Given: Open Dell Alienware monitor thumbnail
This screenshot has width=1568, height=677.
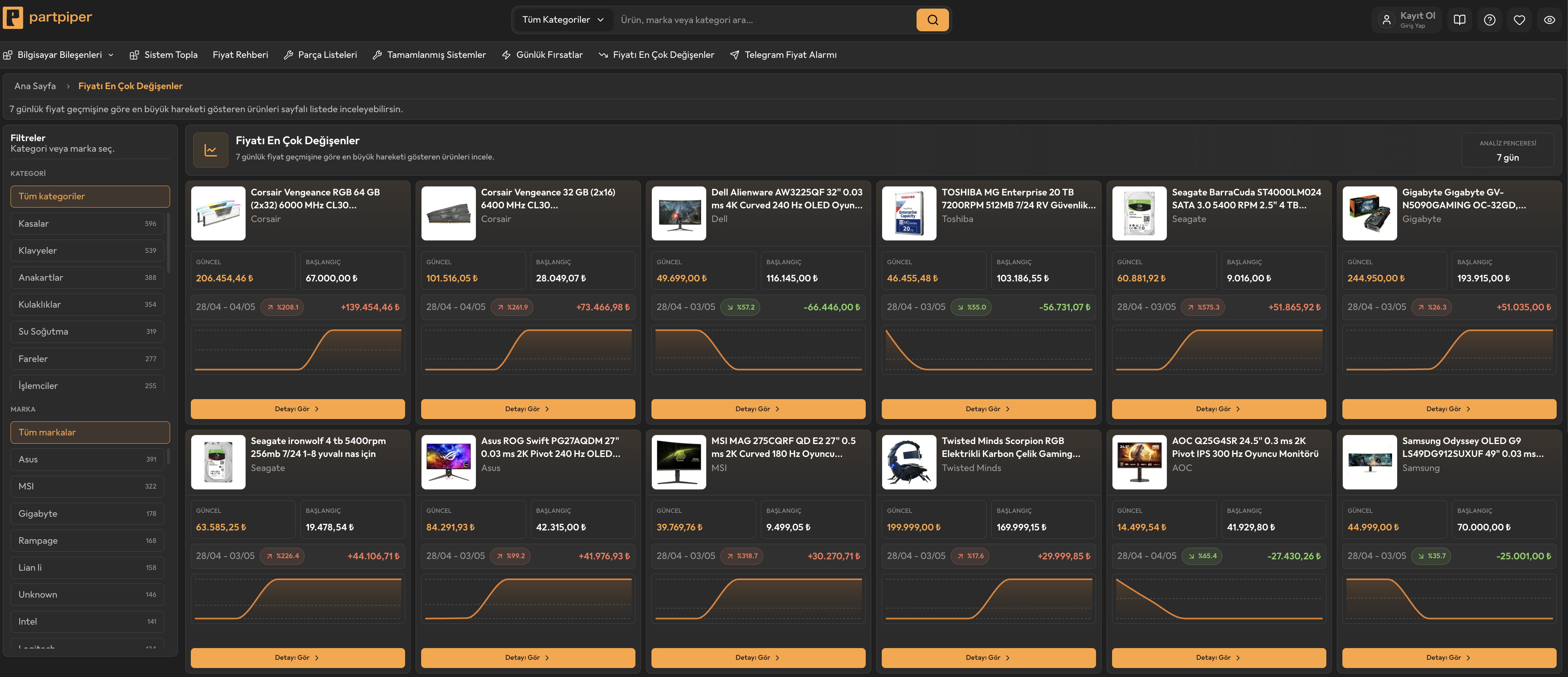Looking at the screenshot, I should point(679,213).
